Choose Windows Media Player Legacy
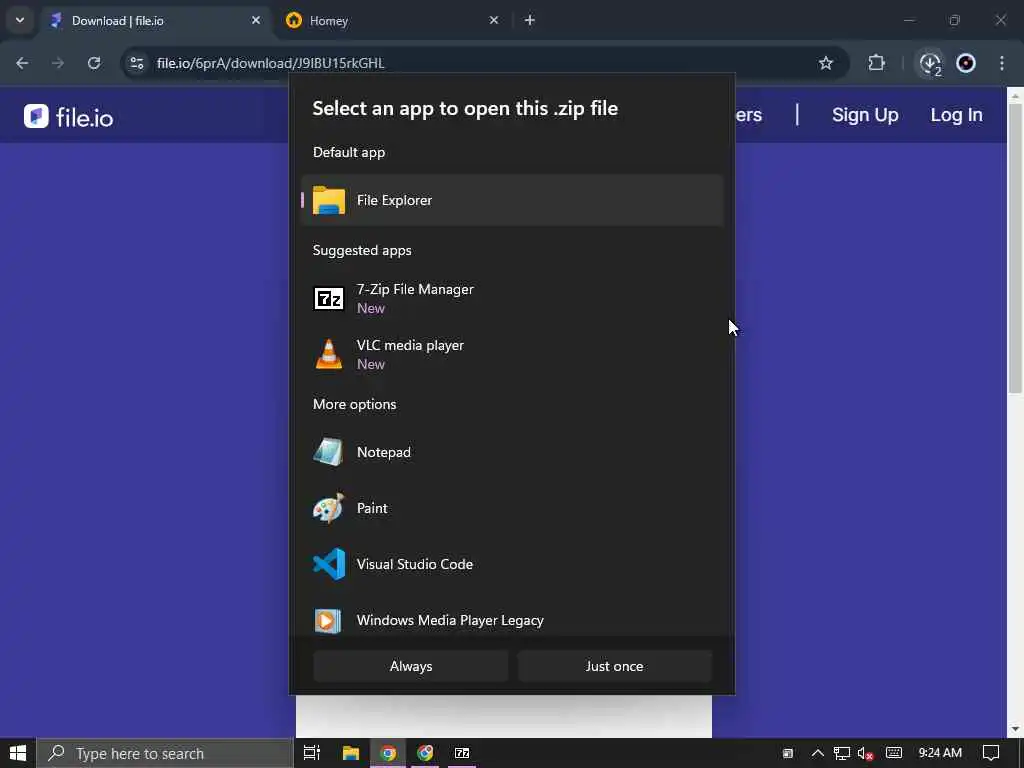Image resolution: width=1024 pixels, height=768 pixels. [x=512, y=619]
